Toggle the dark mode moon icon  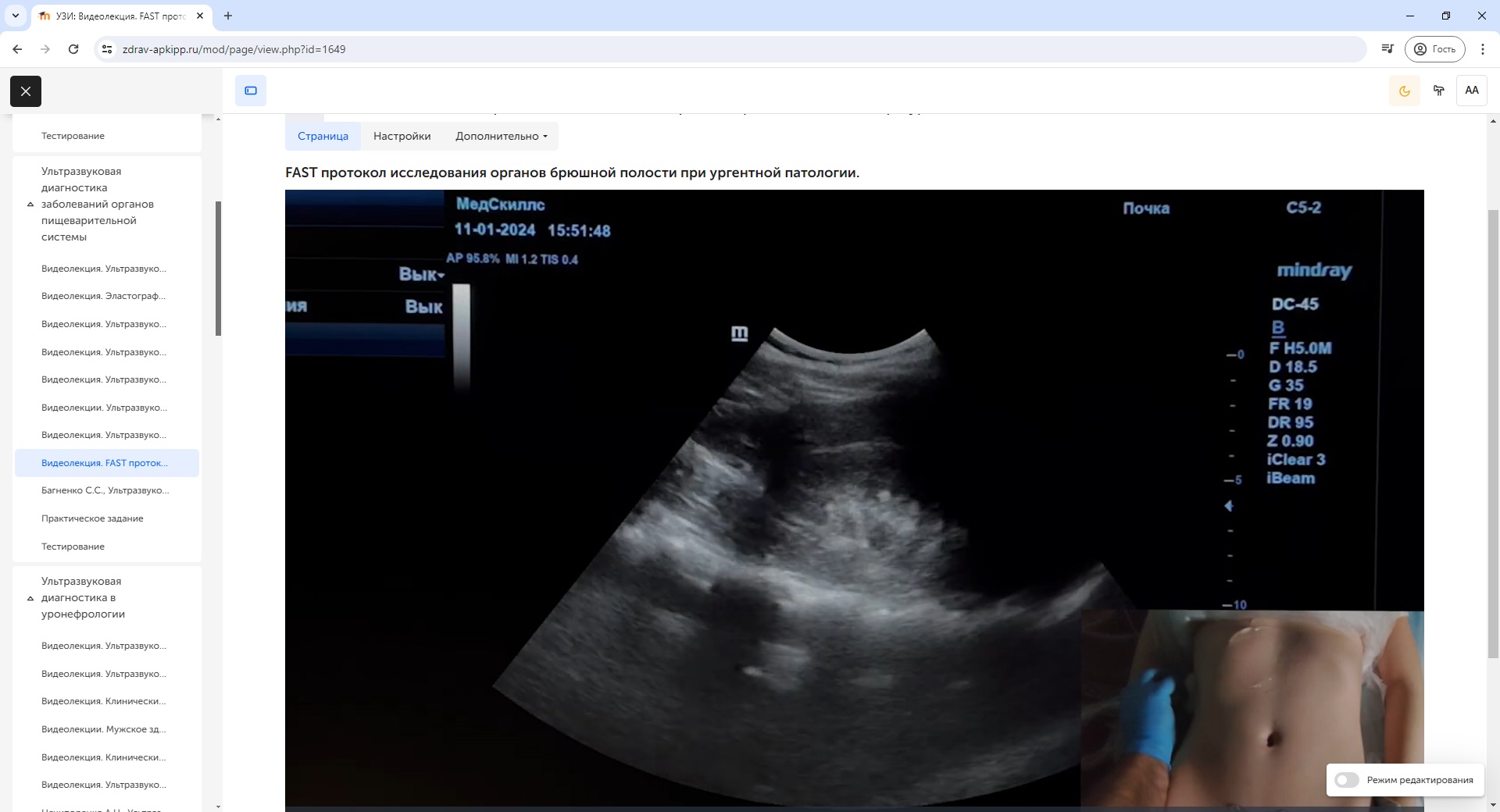(x=1404, y=91)
